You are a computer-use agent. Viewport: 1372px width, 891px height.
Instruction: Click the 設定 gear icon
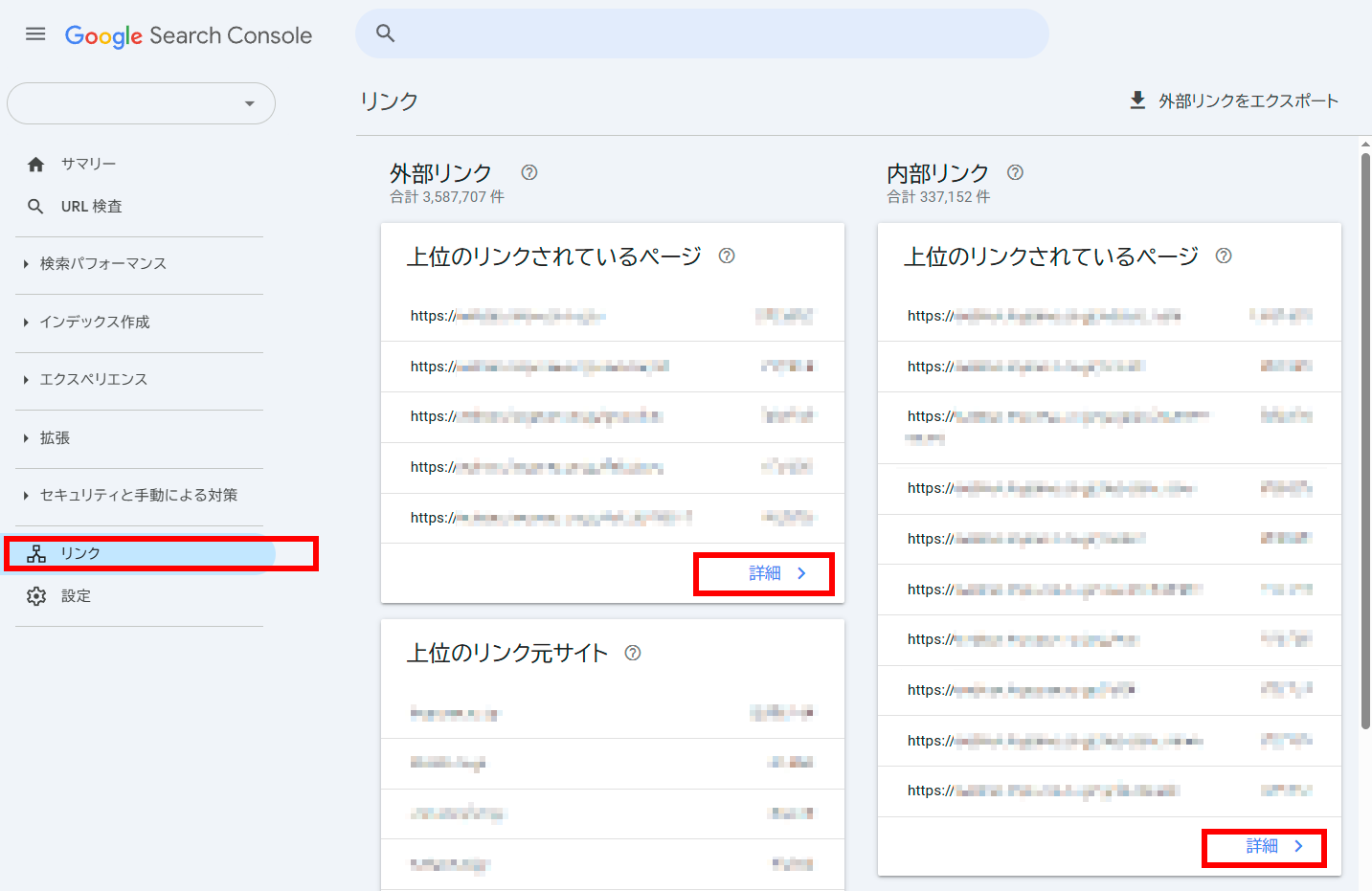click(36, 596)
